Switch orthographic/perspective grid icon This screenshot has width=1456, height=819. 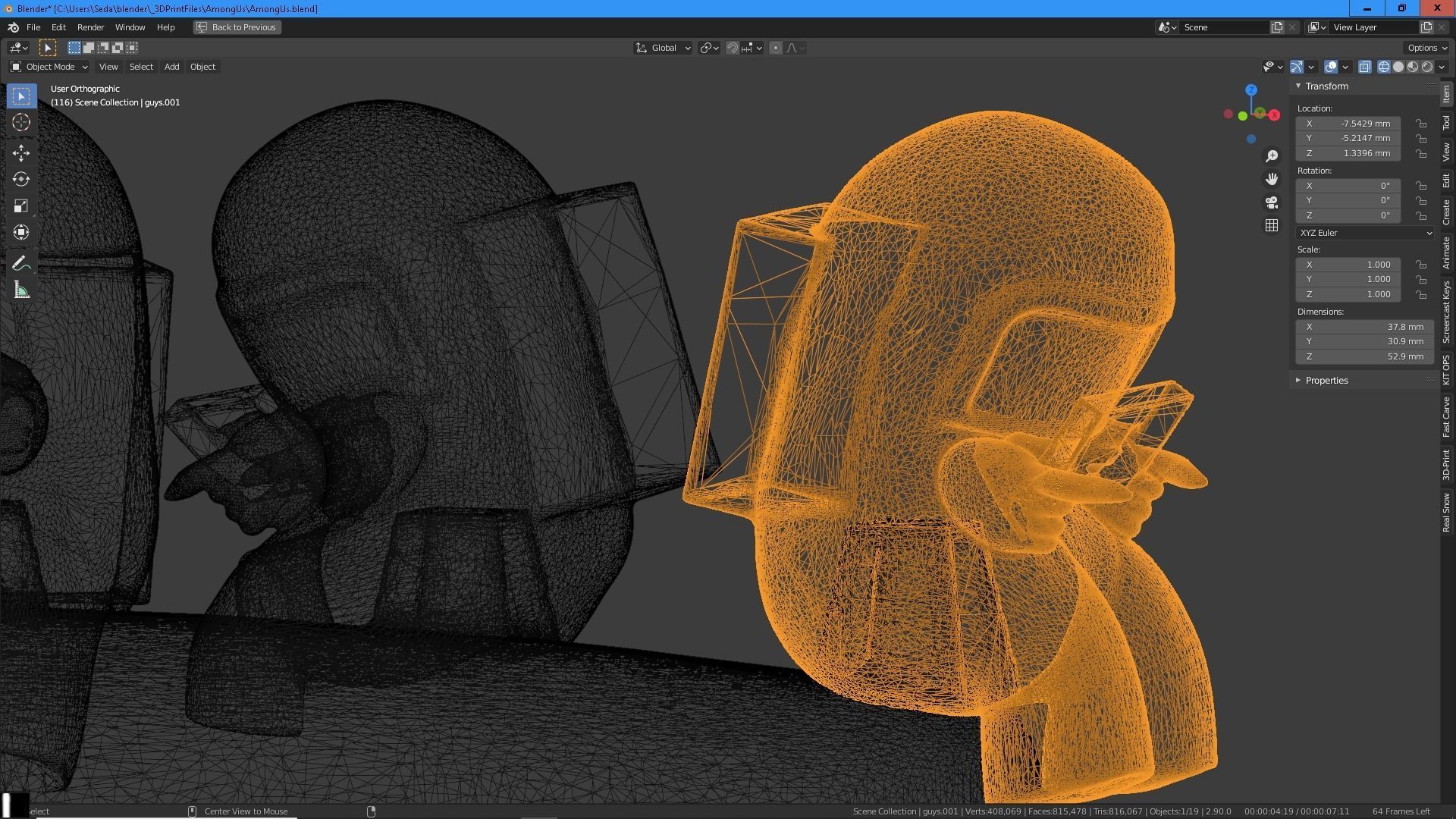(x=1272, y=225)
